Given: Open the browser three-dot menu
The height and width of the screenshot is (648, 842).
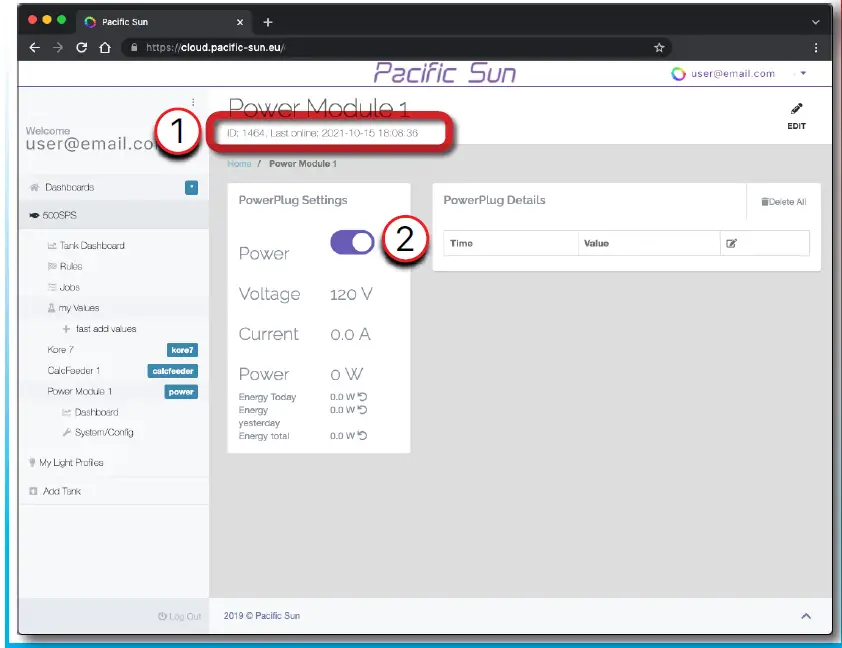Looking at the screenshot, I should (x=816, y=48).
